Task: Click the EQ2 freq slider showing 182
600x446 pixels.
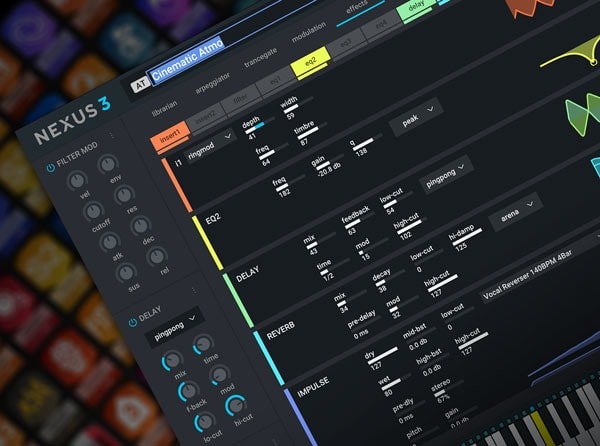Action: [291, 182]
